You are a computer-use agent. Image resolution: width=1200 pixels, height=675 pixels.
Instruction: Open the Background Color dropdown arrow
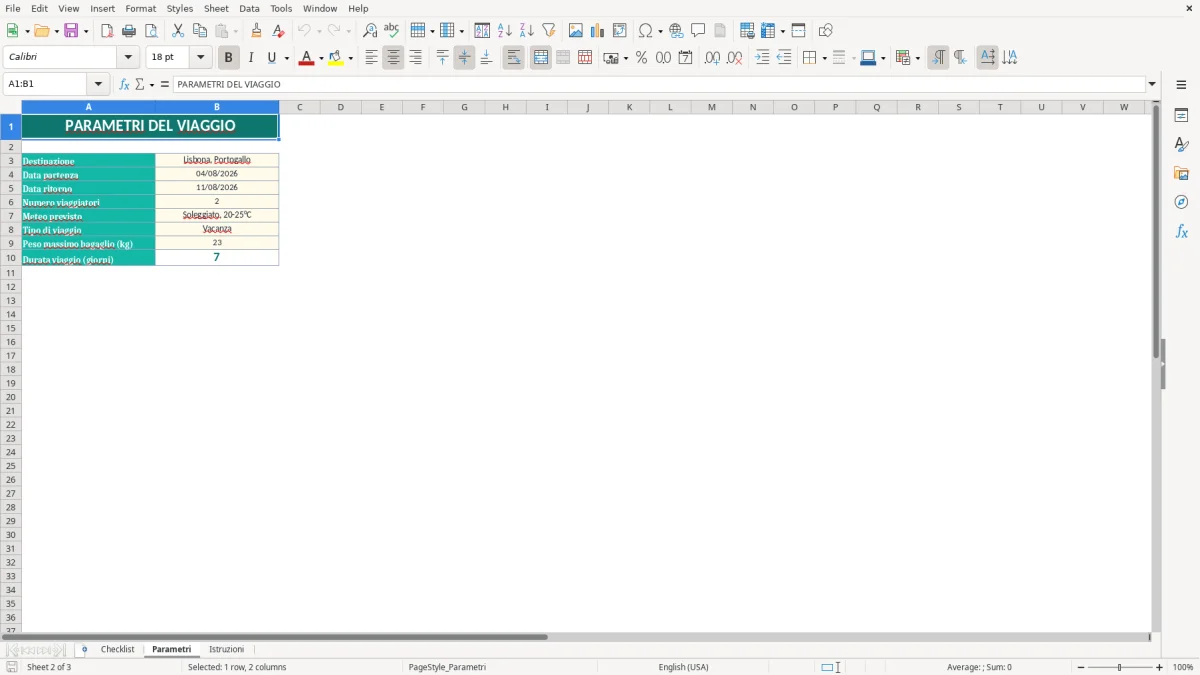pos(350,58)
